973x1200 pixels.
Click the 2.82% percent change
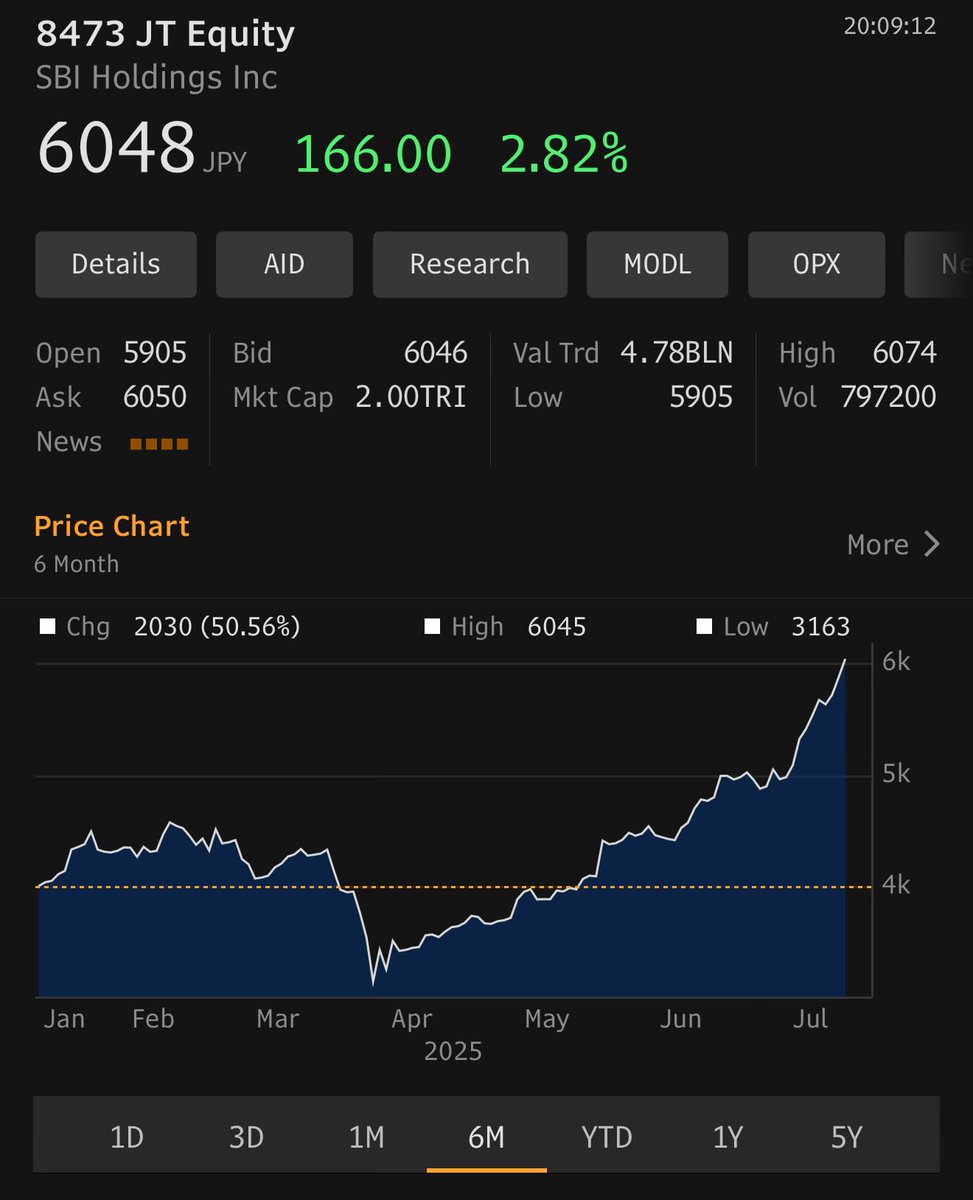564,155
